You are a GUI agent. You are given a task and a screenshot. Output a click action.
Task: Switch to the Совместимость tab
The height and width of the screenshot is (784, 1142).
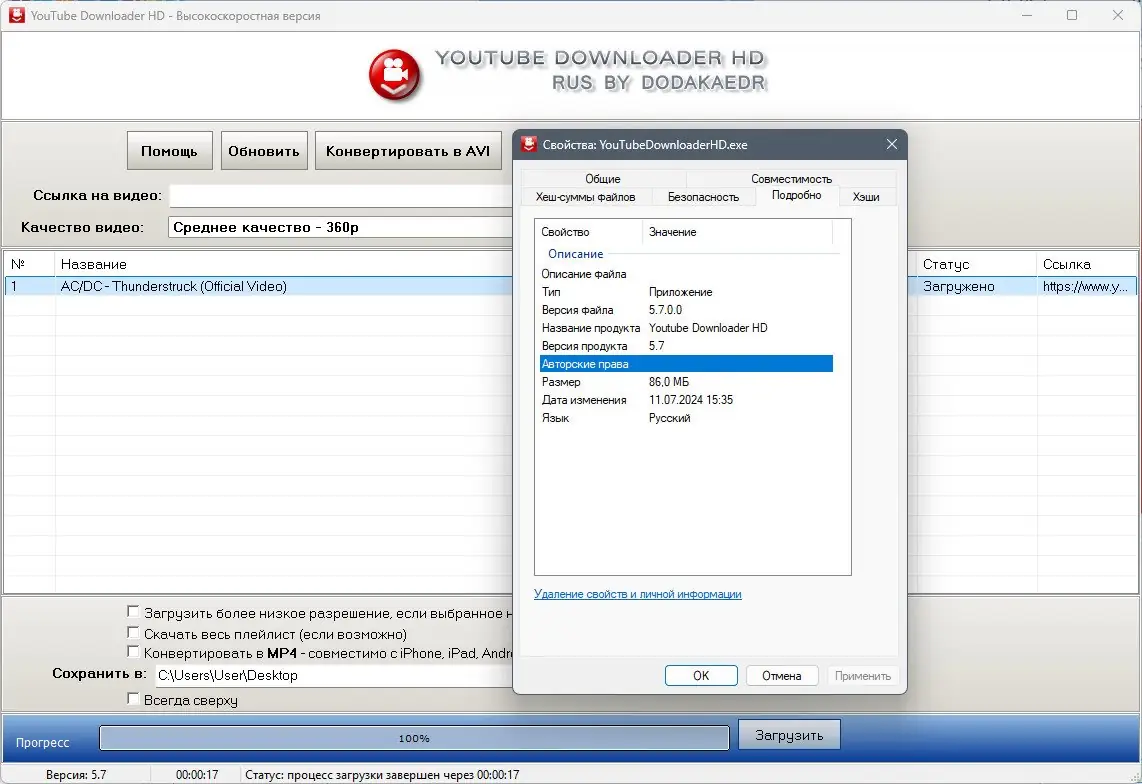click(791, 179)
